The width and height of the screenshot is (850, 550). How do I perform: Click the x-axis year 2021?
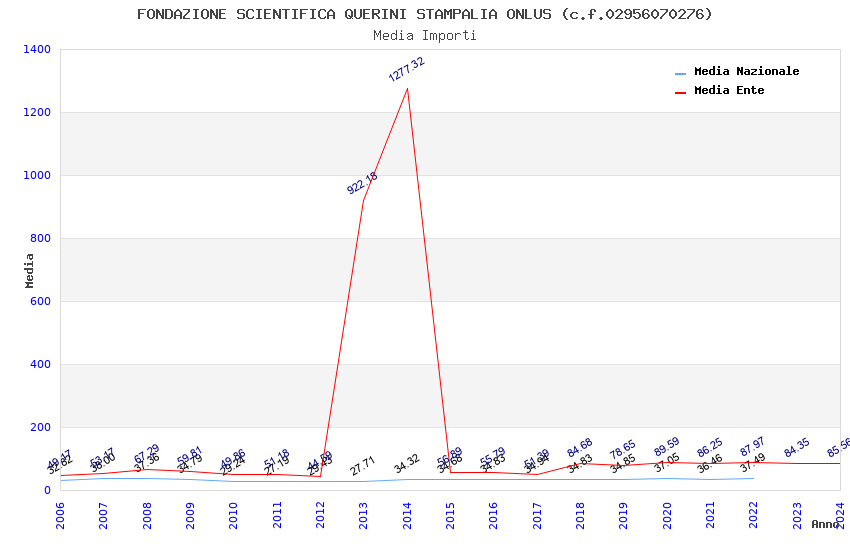click(710, 515)
